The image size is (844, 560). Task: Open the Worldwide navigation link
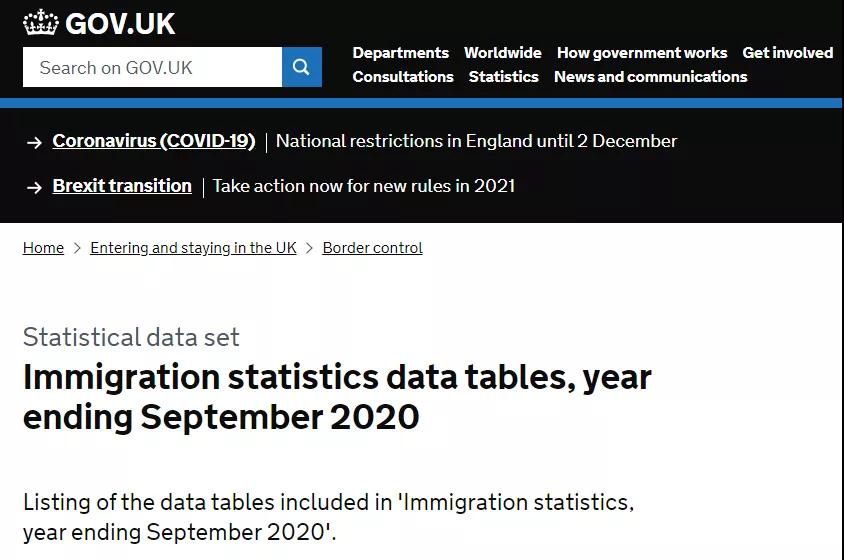click(x=502, y=53)
